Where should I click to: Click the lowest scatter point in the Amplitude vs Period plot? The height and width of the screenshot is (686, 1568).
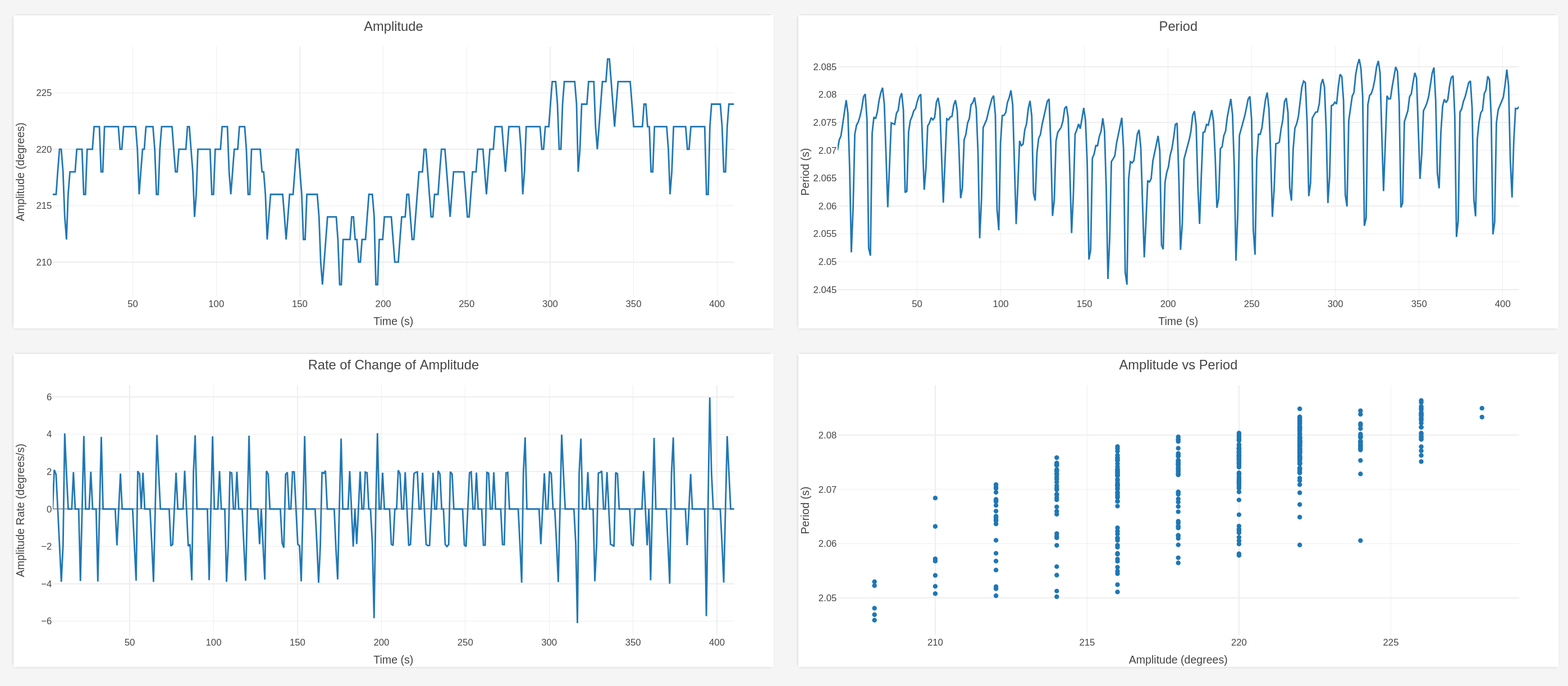click(874, 620)
